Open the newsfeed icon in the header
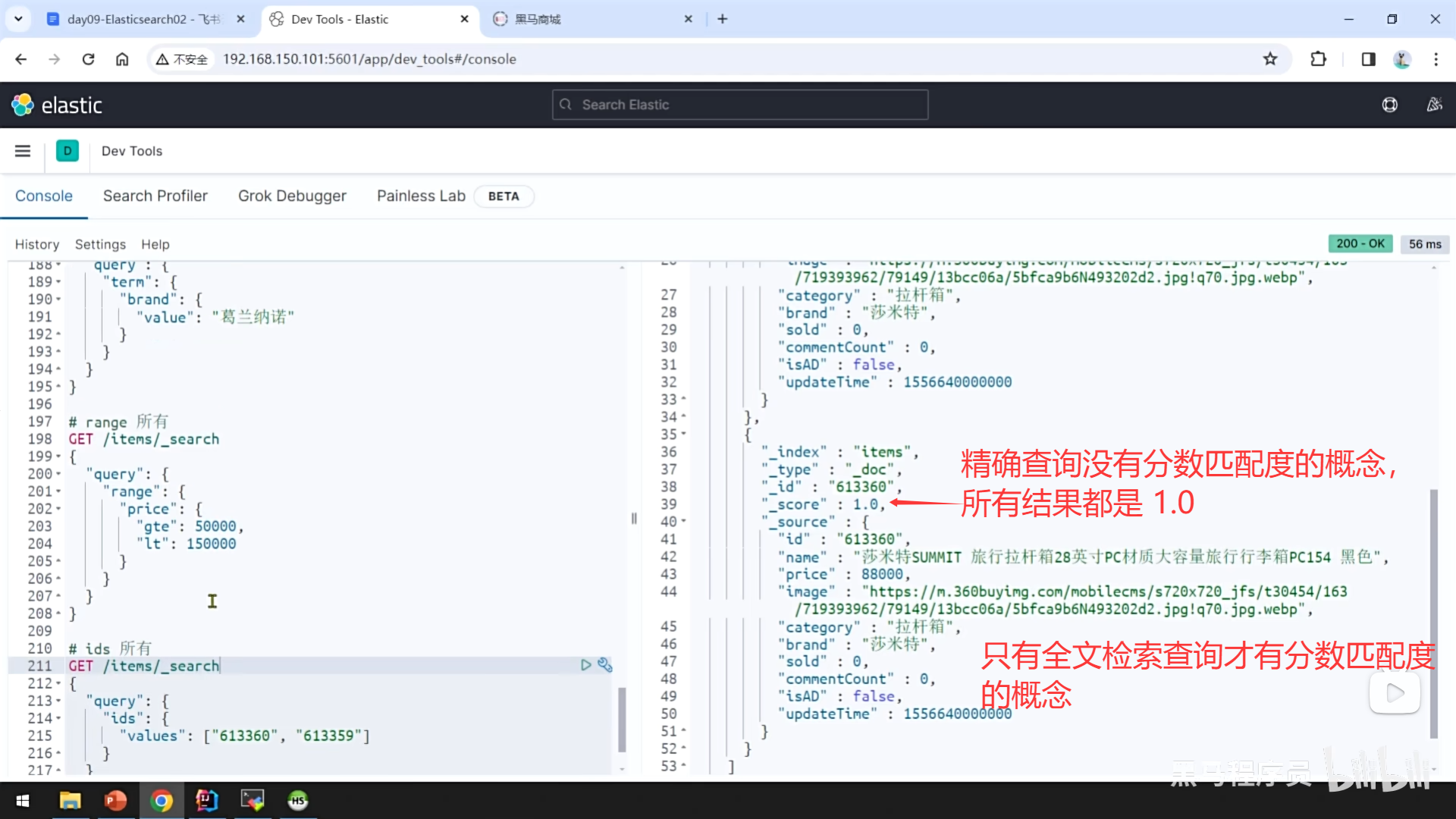The height and width of the screenshot is (819, 1456). 1434,105
